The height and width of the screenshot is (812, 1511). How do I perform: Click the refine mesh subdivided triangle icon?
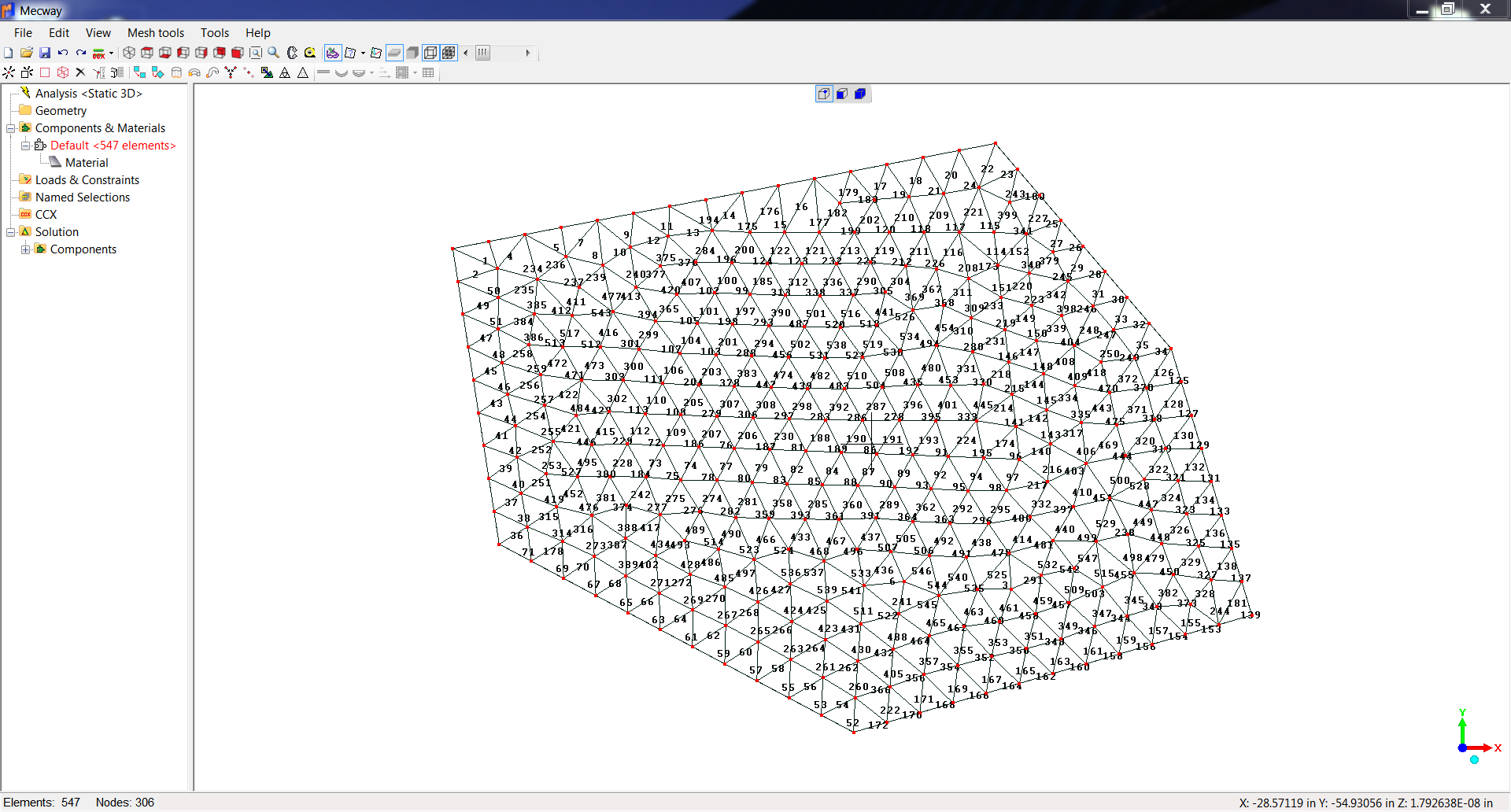pyautogui.click(x=285, y=72)
